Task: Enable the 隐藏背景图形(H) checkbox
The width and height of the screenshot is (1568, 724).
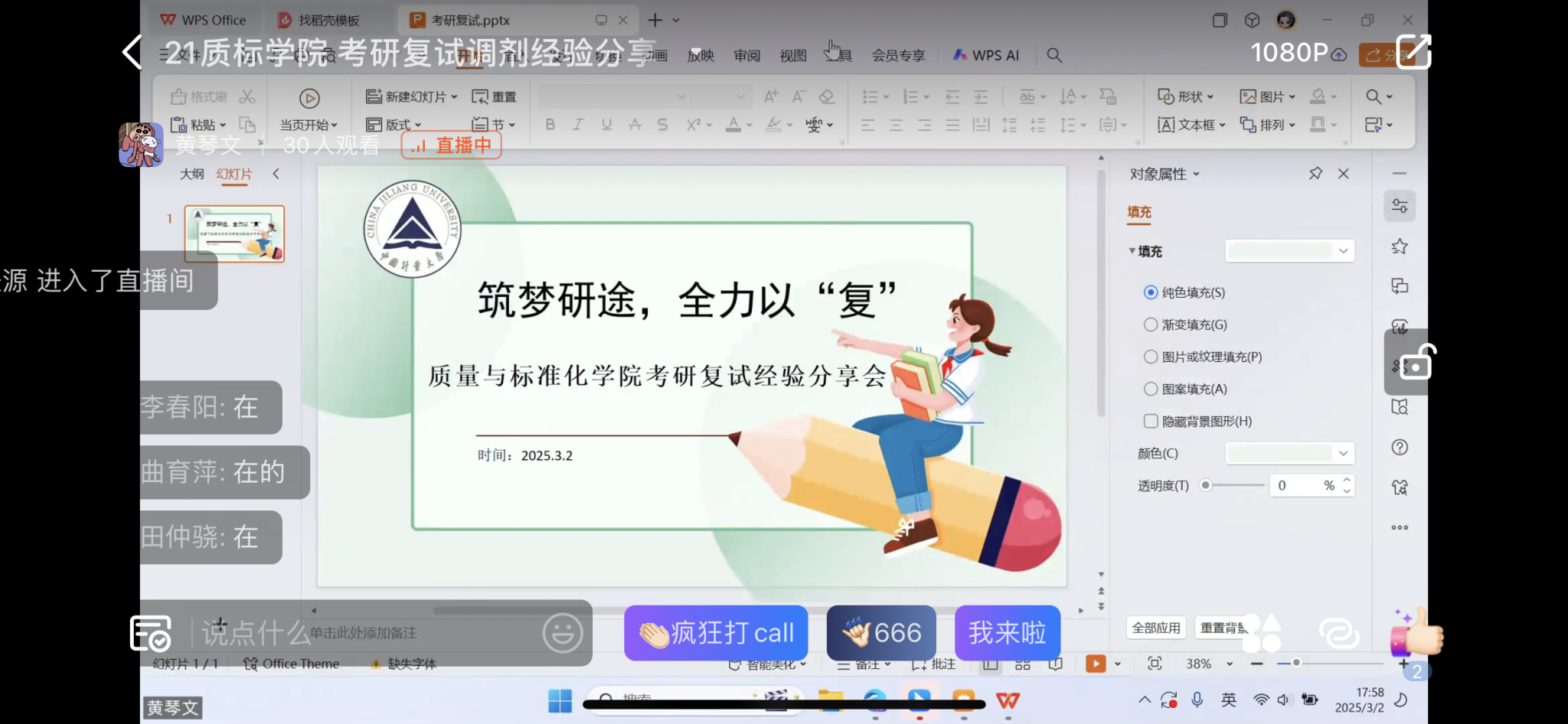Action: pos(1151,421)
